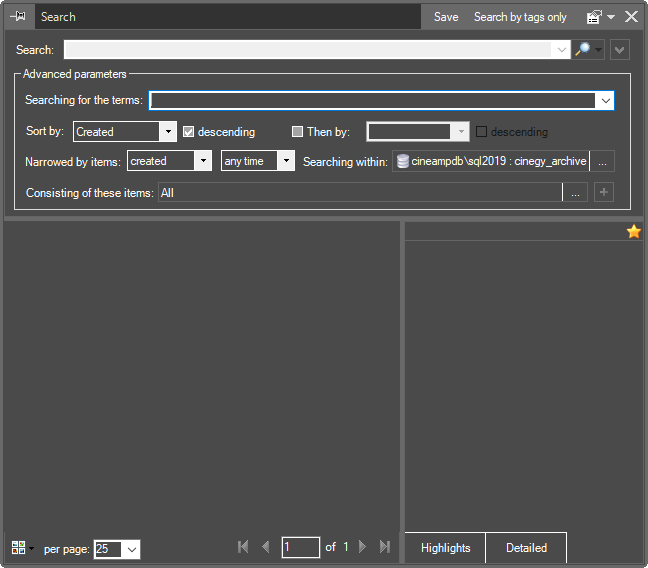The height and width of the screenshot is (568, 648).
Task: Collapse advanced parameters chevron button
Action: [619, 50]
